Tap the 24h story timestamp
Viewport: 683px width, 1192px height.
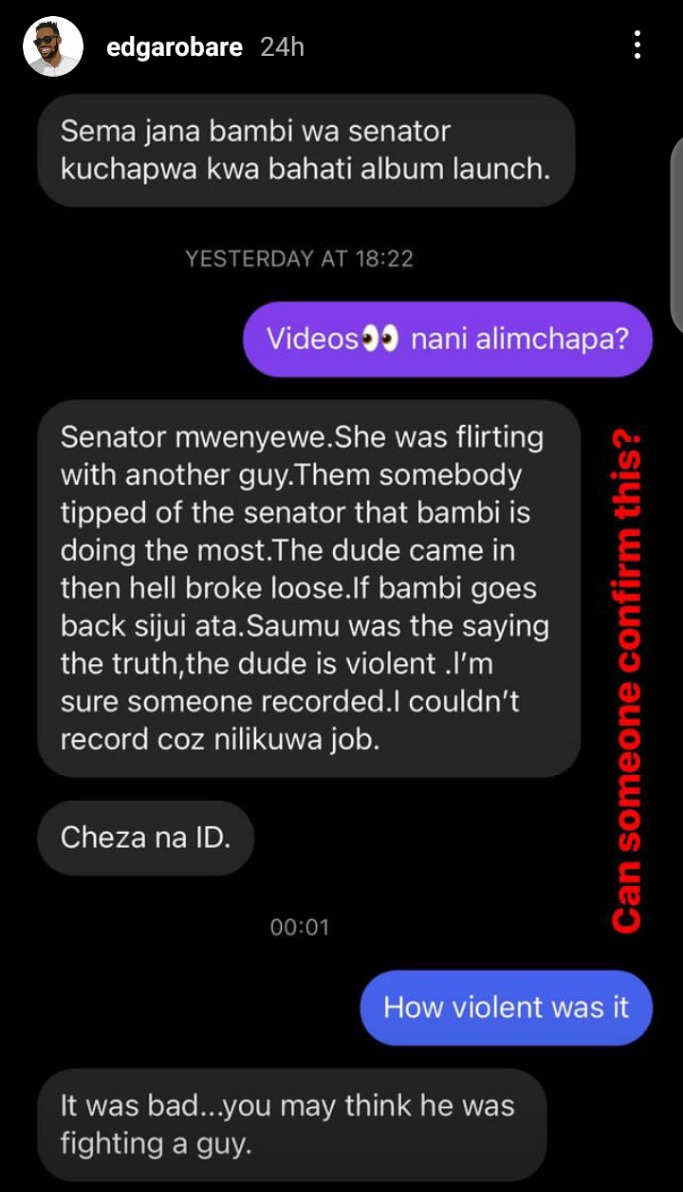[x=282, y=47]
